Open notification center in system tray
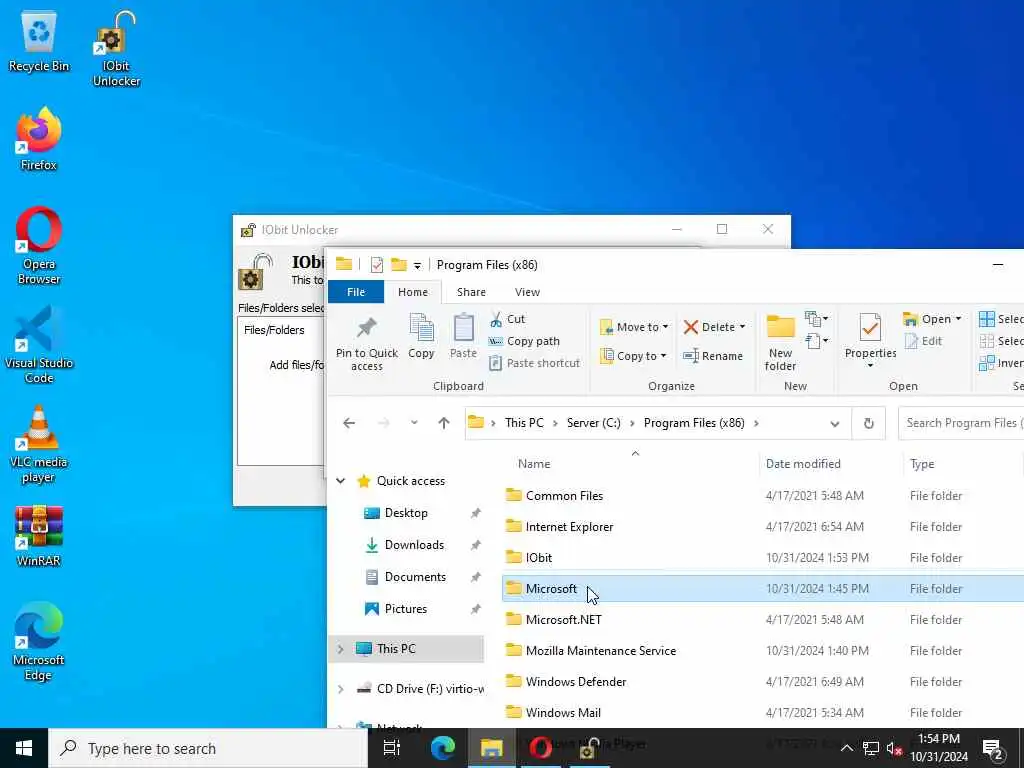The width and height of the screenshot is (1024, 768). pos(993,748)
